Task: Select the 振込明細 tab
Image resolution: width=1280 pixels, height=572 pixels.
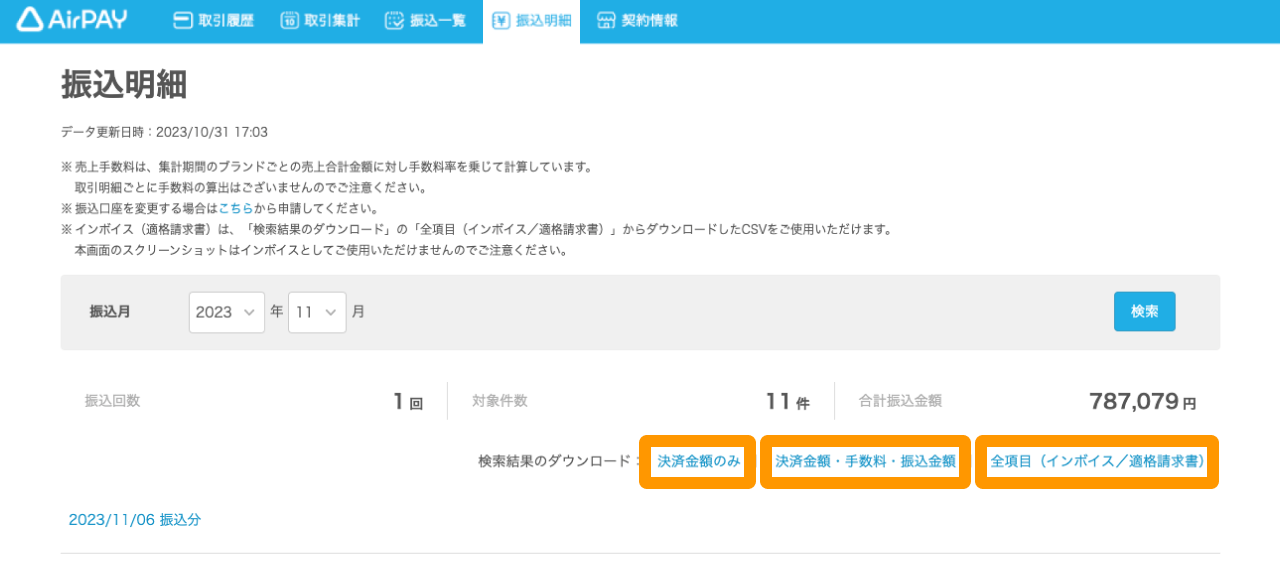Action: point(531,21)
